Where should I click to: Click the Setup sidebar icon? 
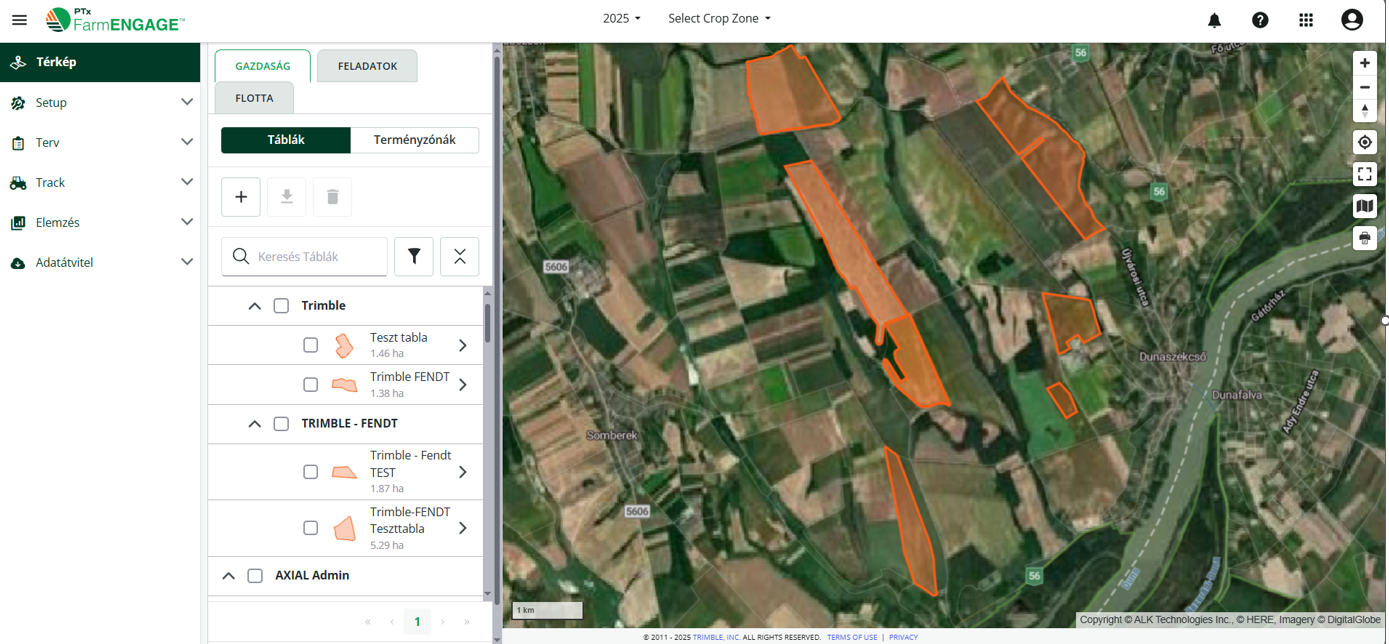pyautogui.click(x=18, y=103)
